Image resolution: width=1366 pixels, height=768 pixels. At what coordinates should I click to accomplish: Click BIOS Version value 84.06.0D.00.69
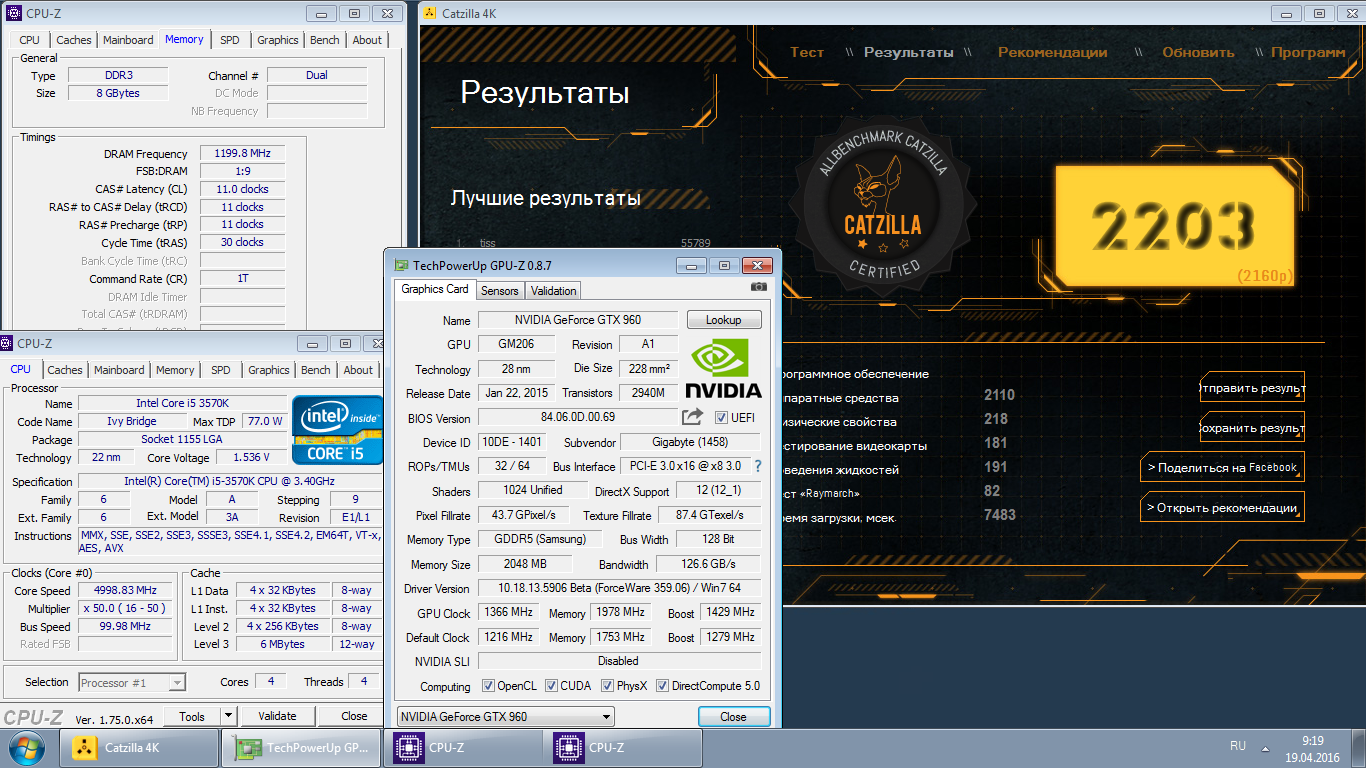(x=578, y=417)
